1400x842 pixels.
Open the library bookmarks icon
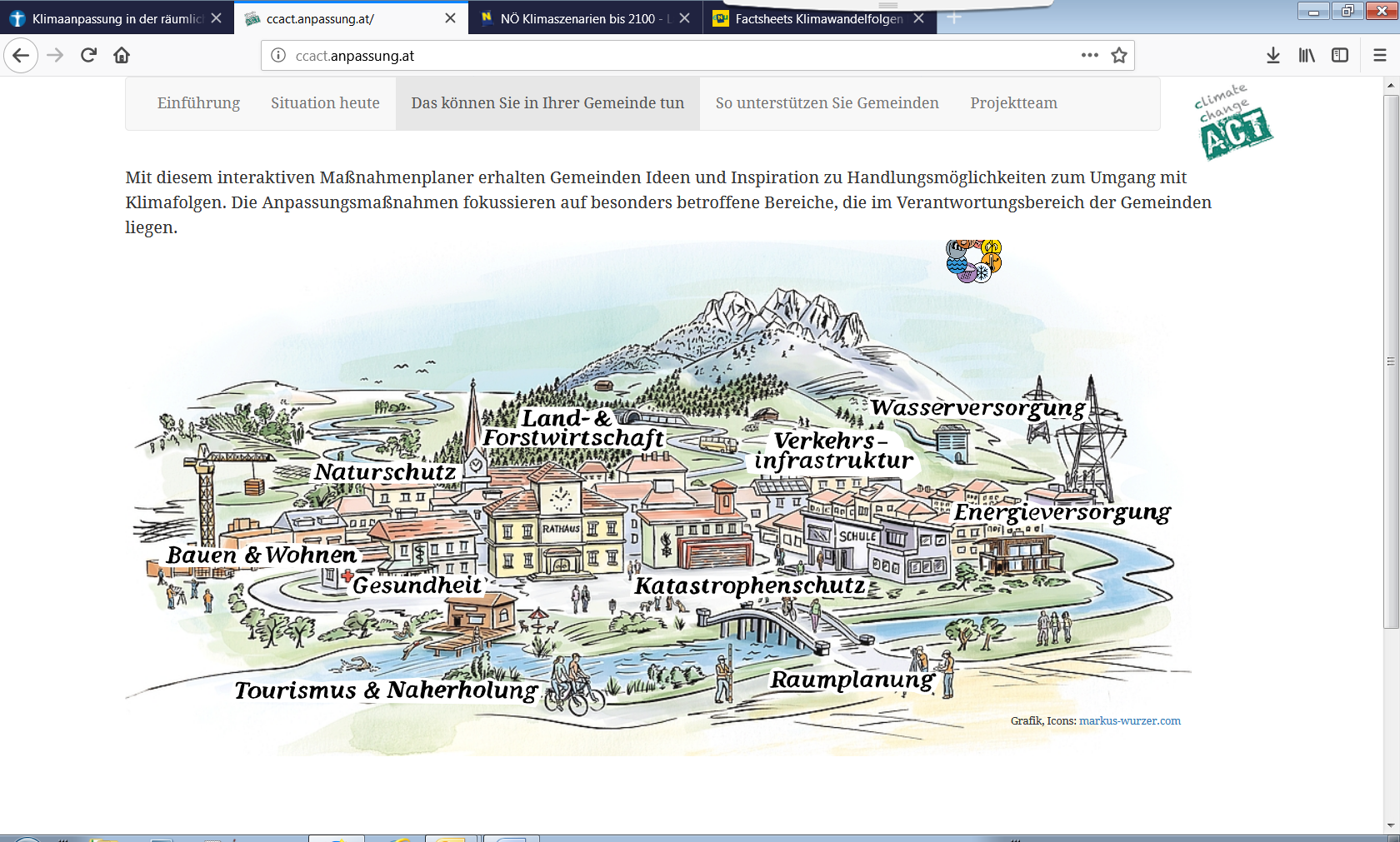pyautogui.click(x=1307, y=56)
